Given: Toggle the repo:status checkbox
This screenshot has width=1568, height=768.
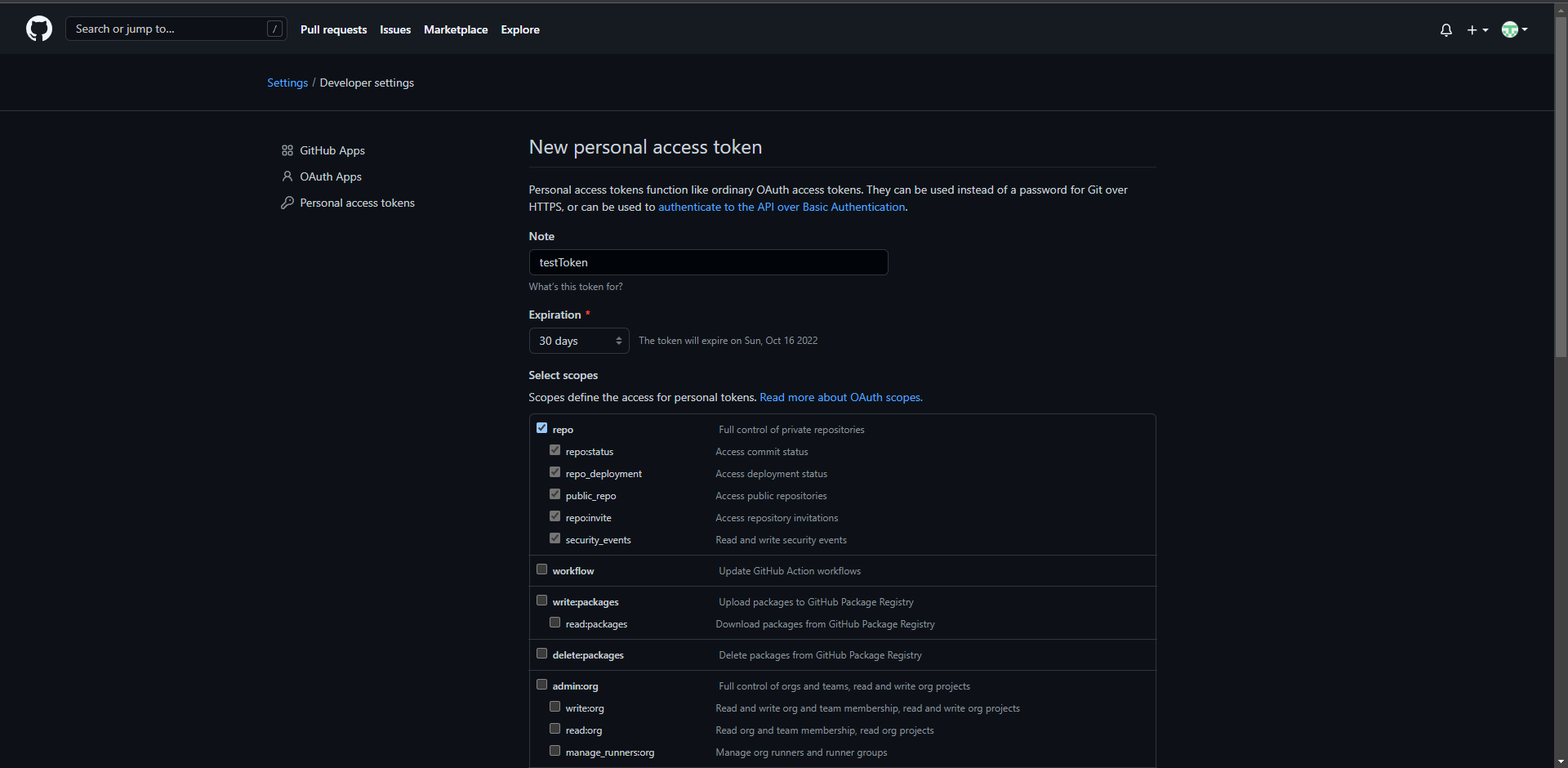Looking at the screenshot, I should click(x=555, y=450).
